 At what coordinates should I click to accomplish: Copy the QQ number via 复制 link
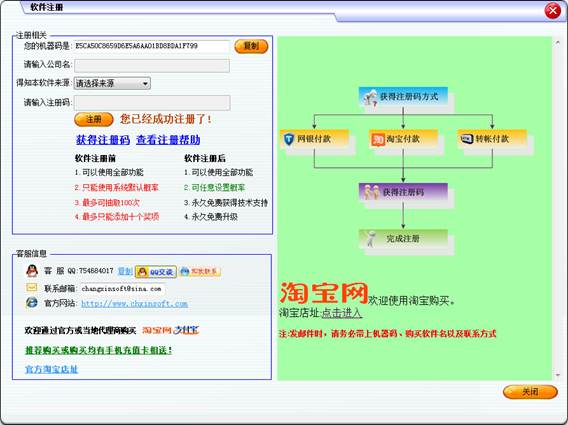(x=125, y=271)
